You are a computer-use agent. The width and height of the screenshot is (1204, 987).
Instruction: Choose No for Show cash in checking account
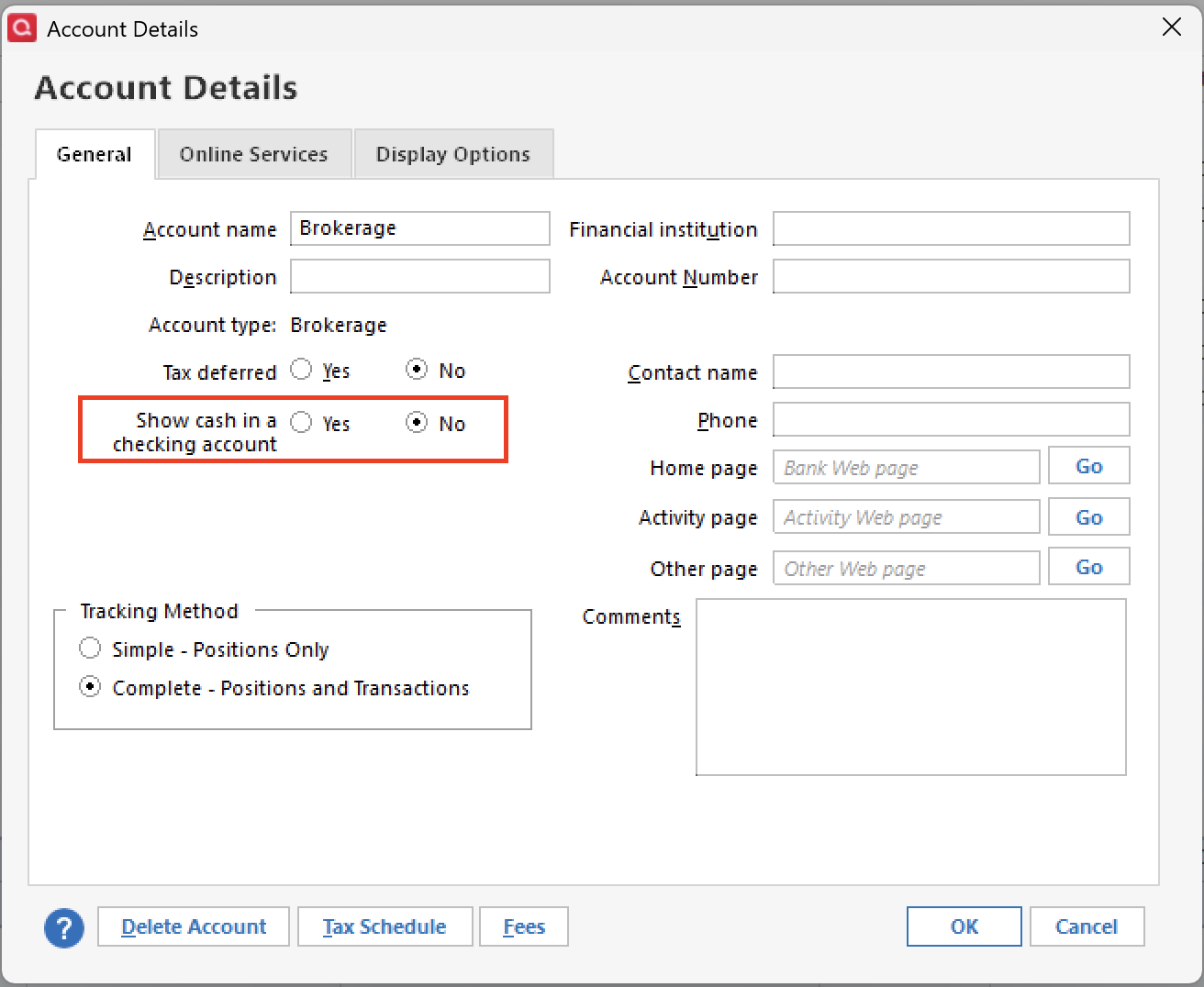pos(417,423)
